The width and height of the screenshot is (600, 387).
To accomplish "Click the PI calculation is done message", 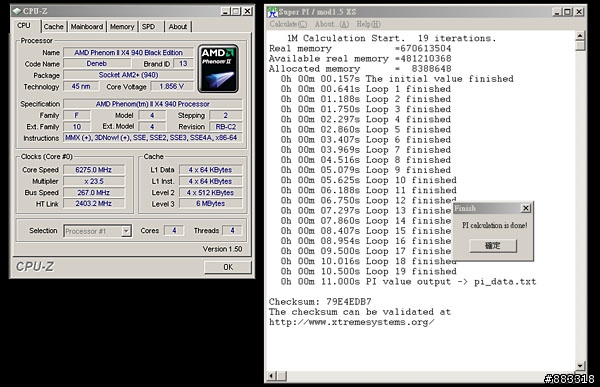I will [x=494, y=225].
